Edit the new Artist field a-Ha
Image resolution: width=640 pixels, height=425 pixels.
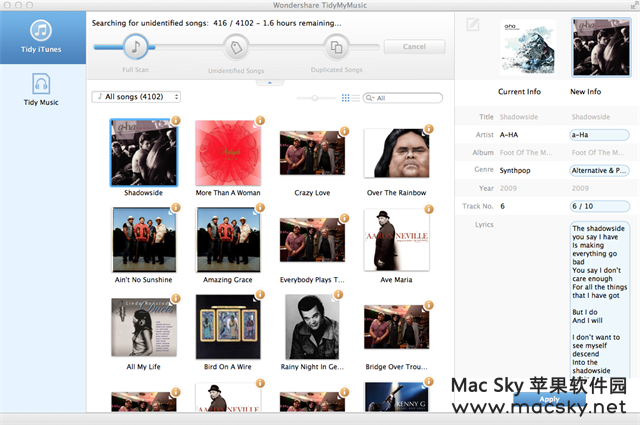coord(599,135)
